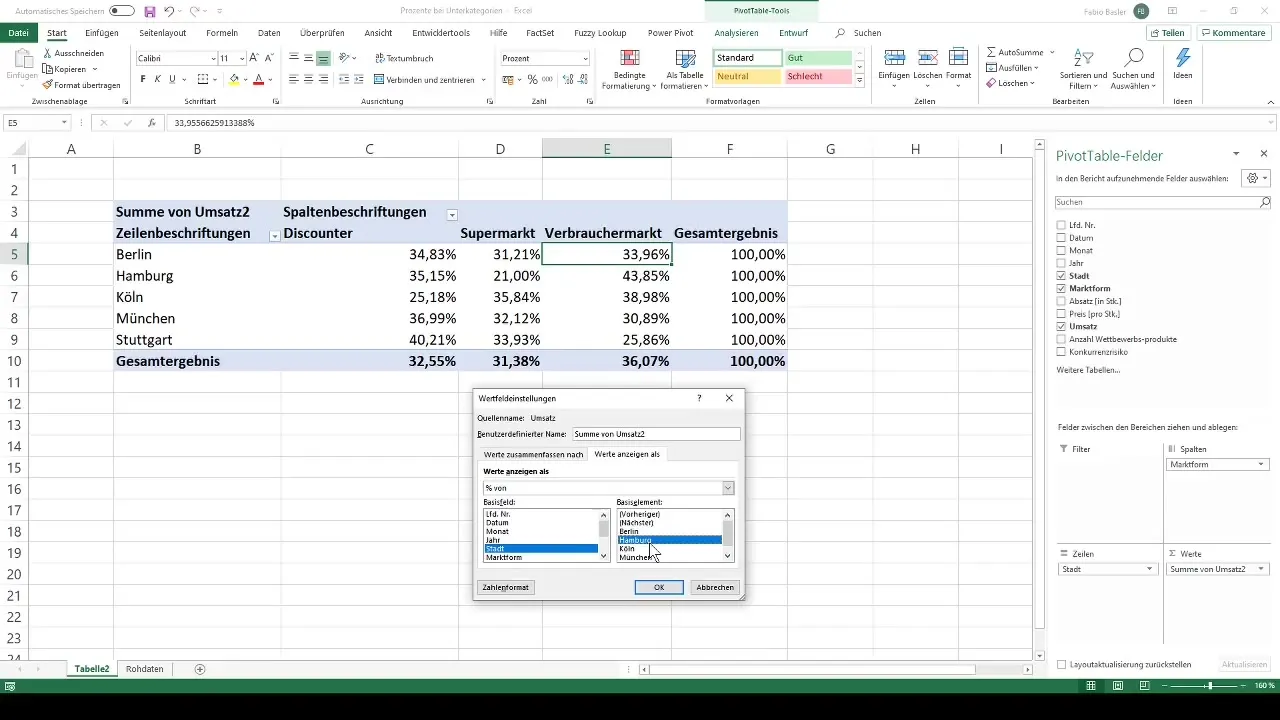Open the name box dropdown
This screenshot has width=1280, height=720.
tap(64, 123)
